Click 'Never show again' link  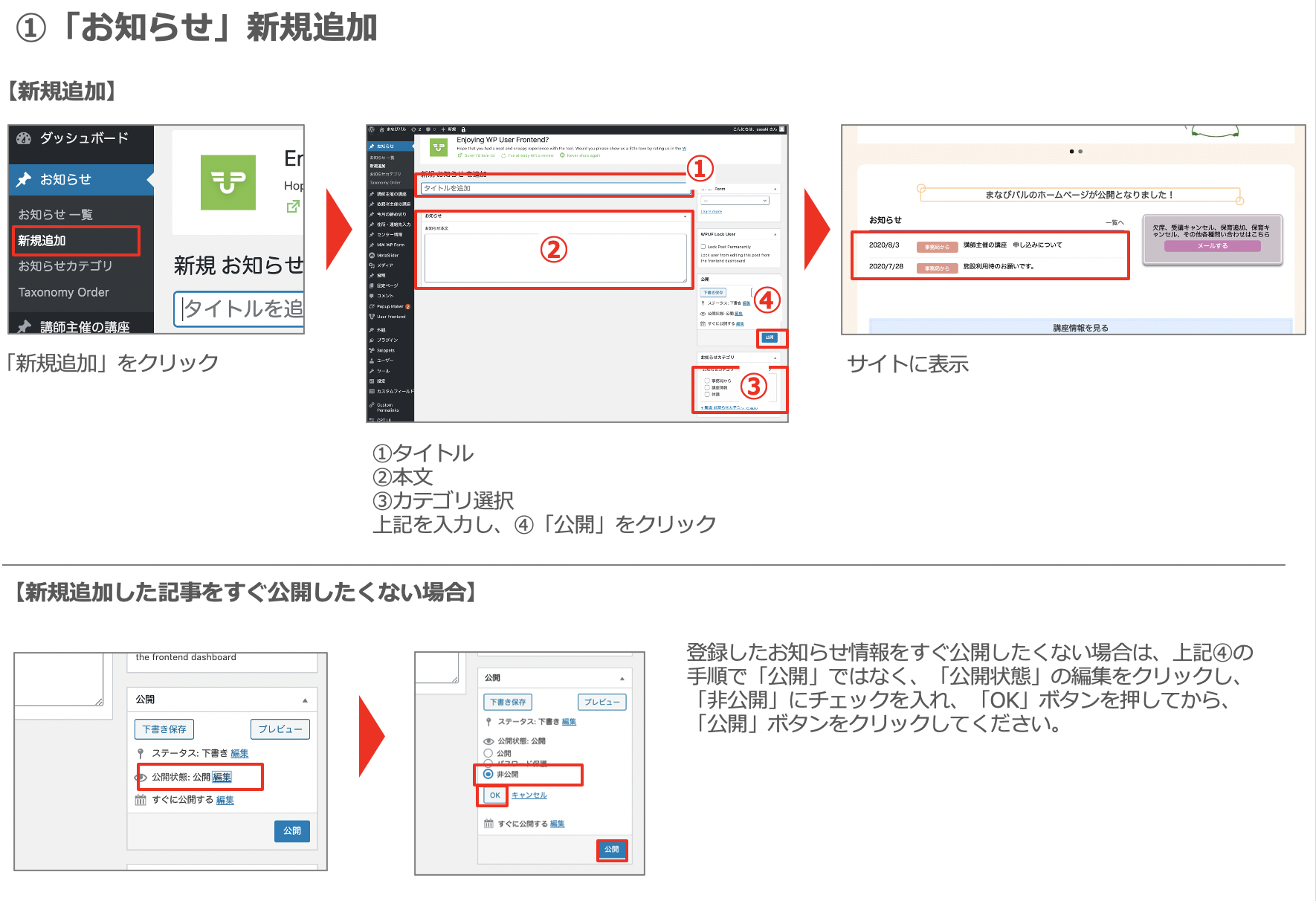click(x=580, y=155)
